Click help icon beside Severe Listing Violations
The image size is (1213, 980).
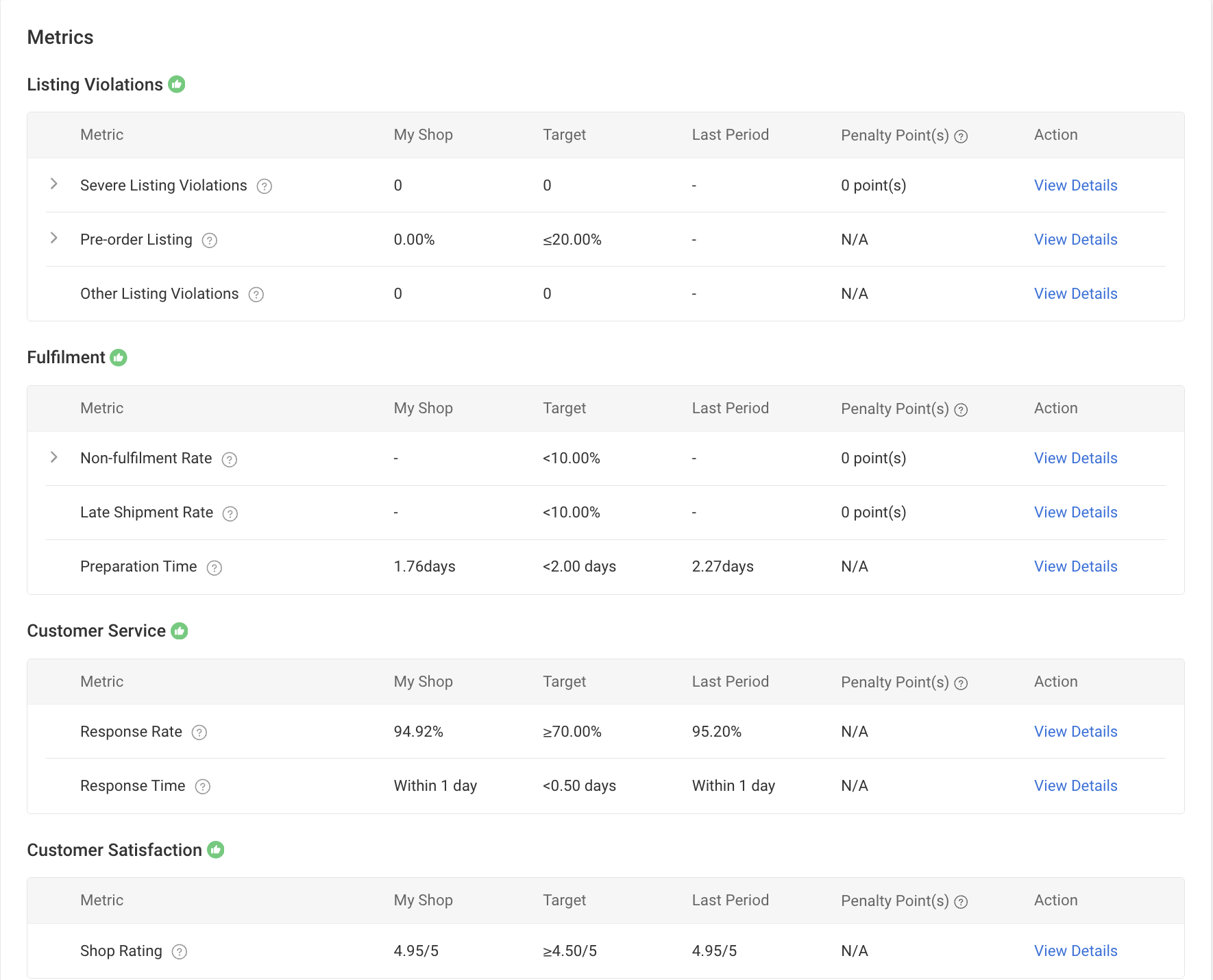point(265,186)
